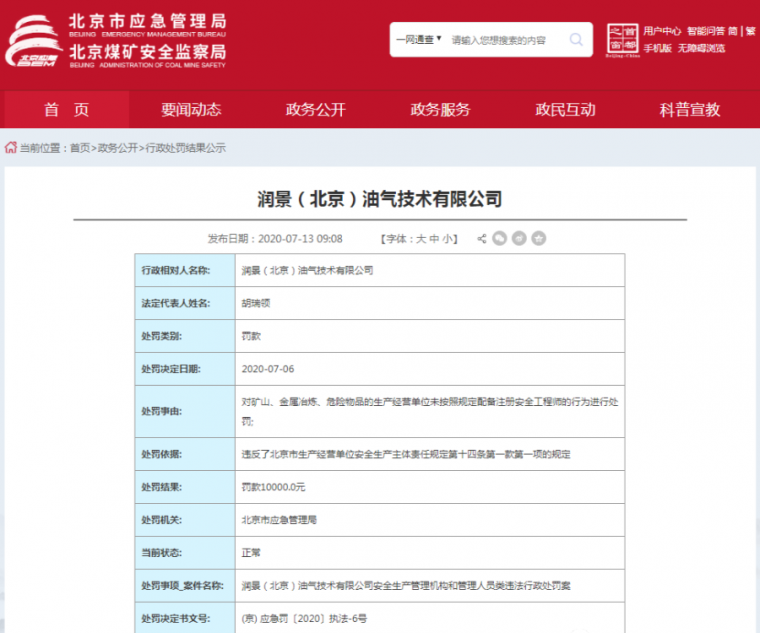Image resolution: width=760 pixels, height=633 pixels.
Task: Expand the 一网通查 search scope dropdown
Action: point(418,40)
